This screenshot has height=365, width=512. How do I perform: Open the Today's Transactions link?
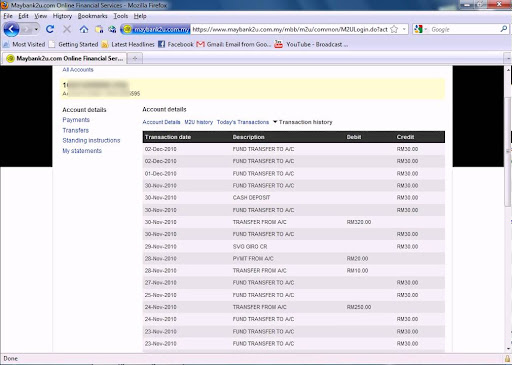click(x=243, y=122)
